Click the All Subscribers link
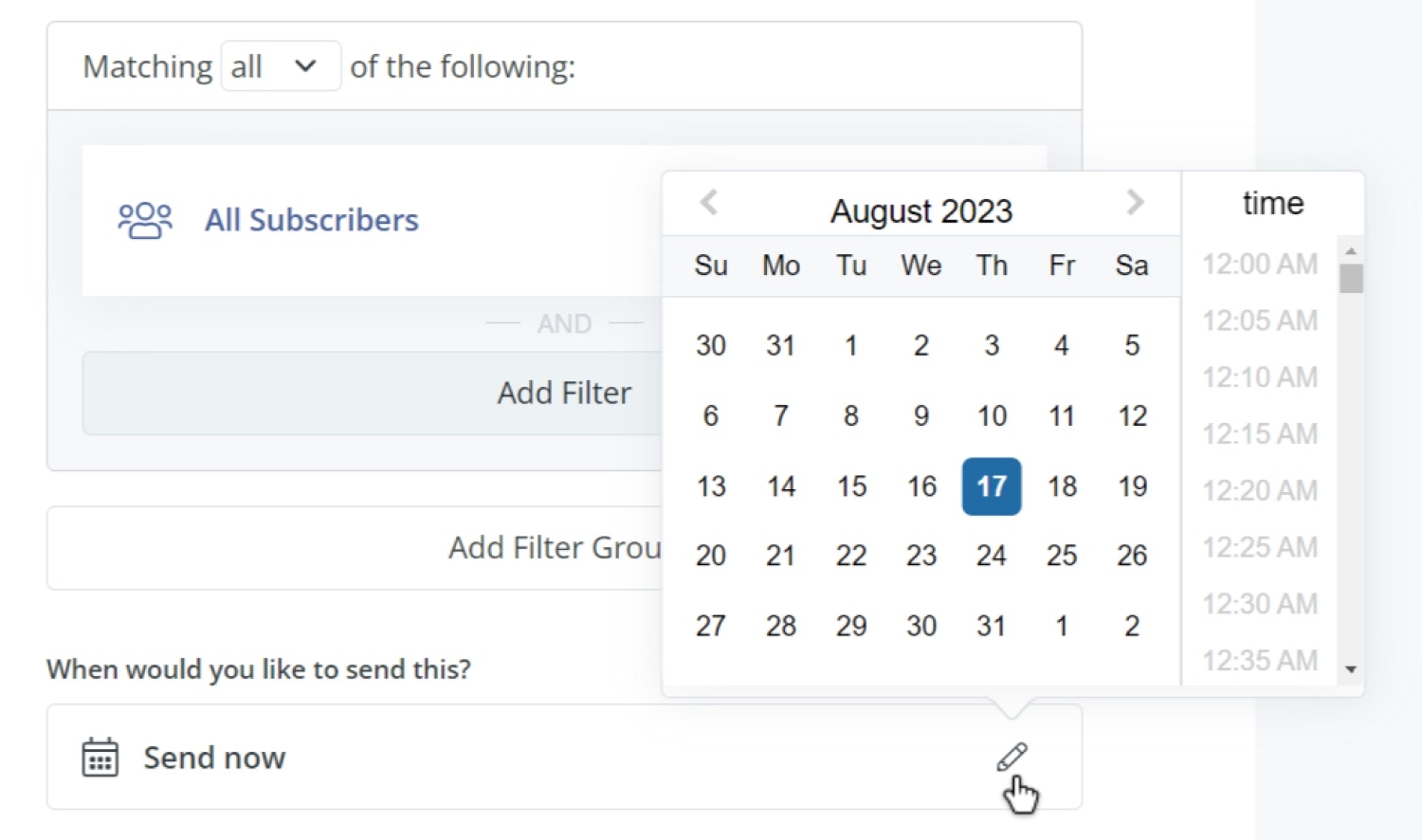The image size is (1422, 840). coord(312,220)
